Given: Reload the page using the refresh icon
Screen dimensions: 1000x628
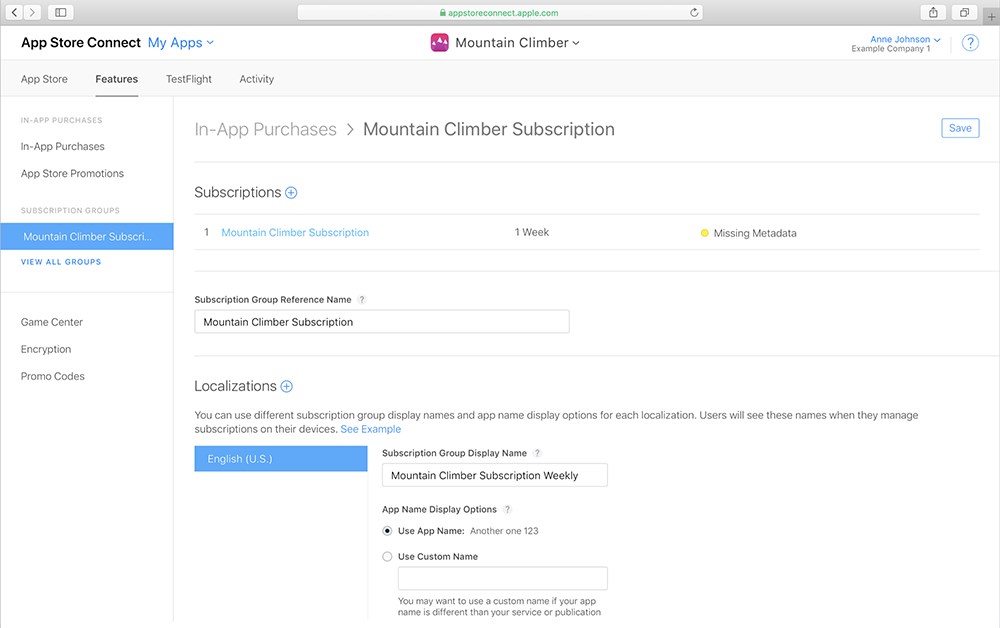Looking at the screenshot, I should (694, 12).
